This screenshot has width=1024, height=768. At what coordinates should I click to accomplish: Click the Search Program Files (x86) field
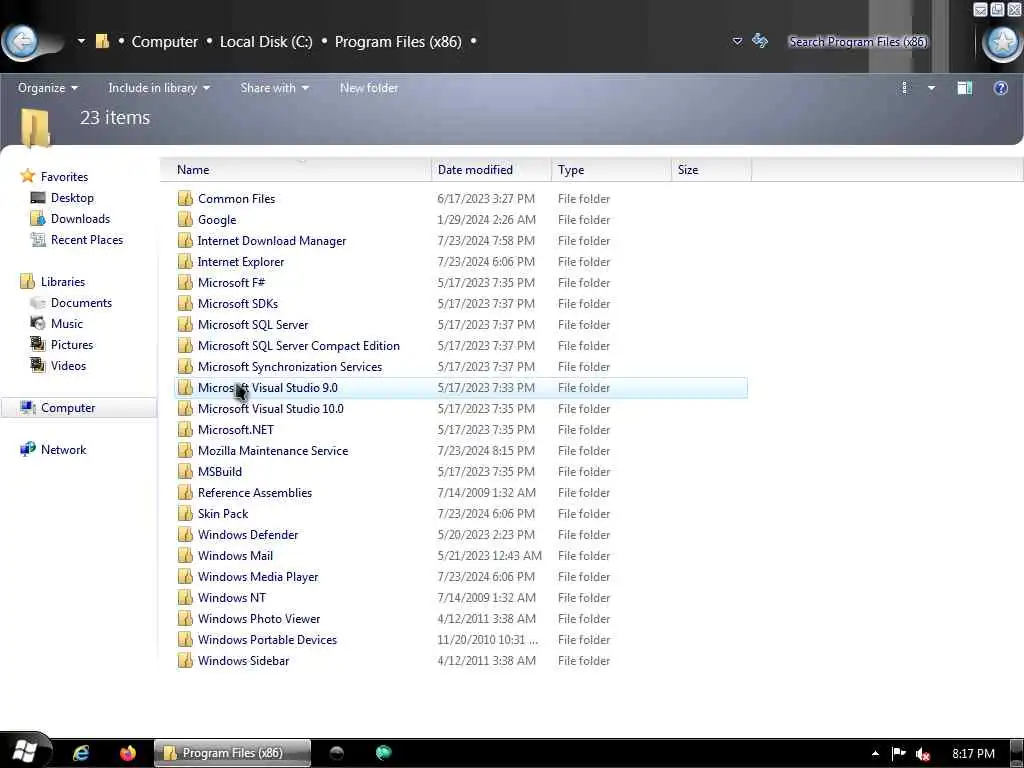[x=857, y=42]
